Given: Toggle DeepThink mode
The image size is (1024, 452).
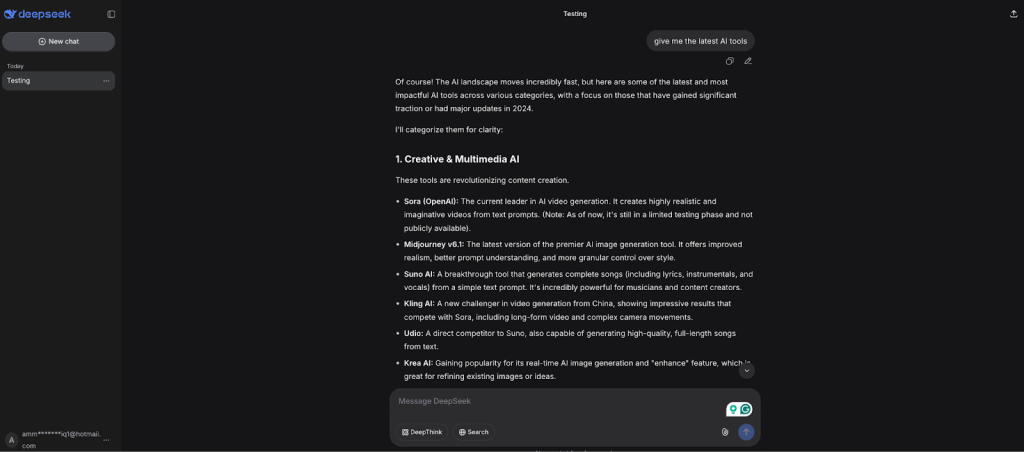Looking at the screenshot, I should [x=422, y=432].
